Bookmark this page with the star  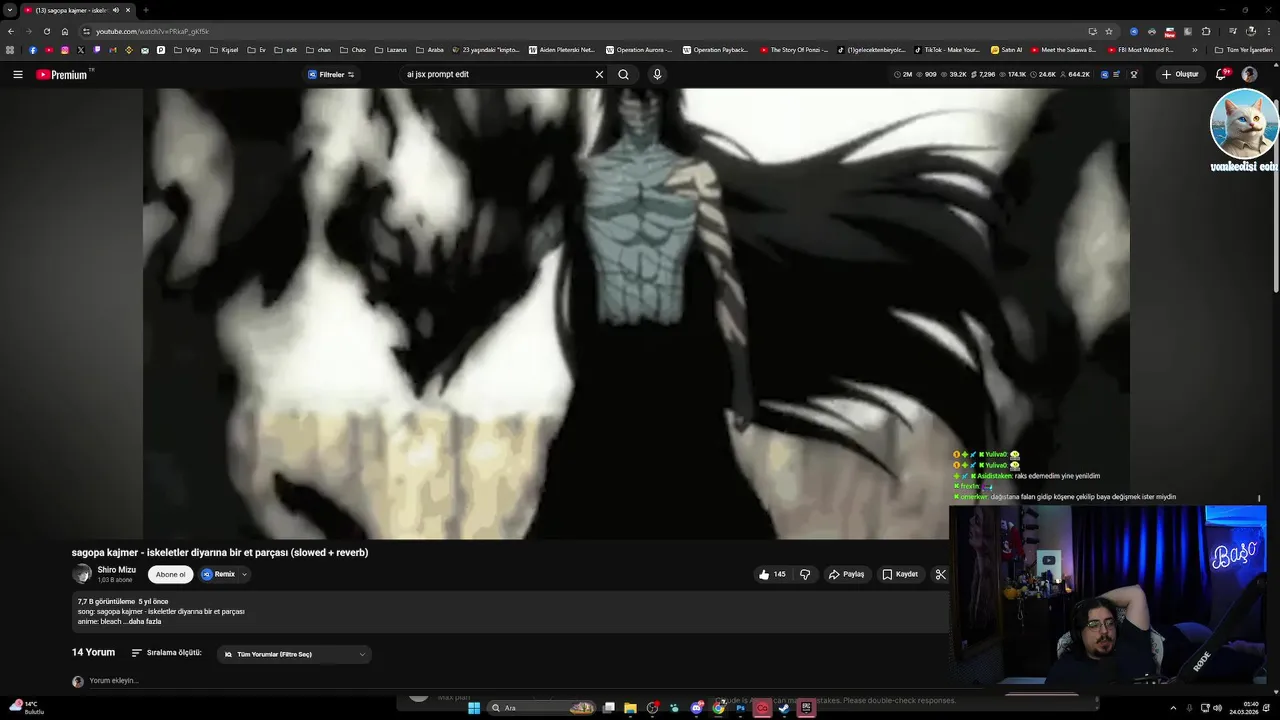[1109, 31]
